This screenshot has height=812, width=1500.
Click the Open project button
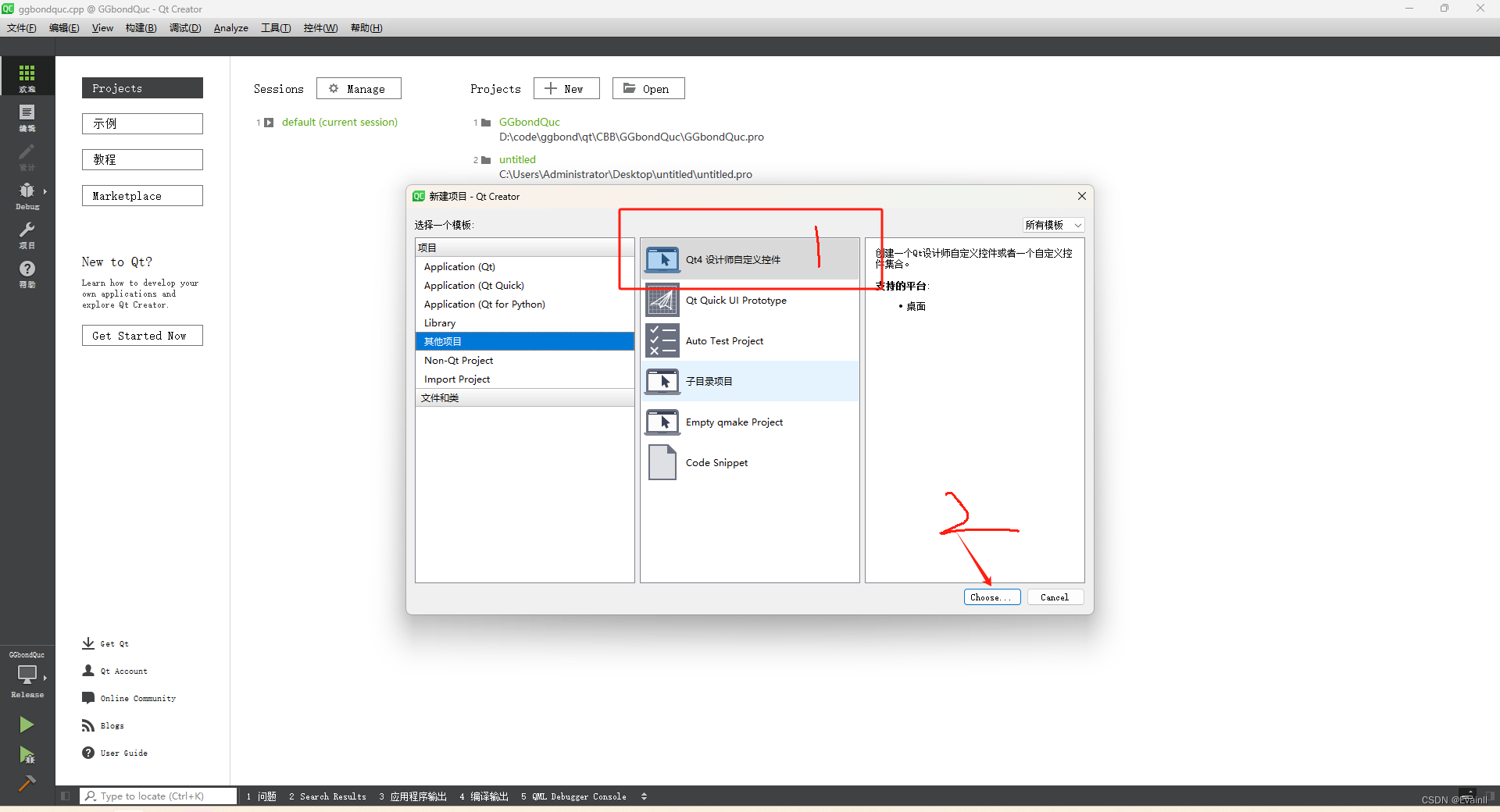coord(648,89)
